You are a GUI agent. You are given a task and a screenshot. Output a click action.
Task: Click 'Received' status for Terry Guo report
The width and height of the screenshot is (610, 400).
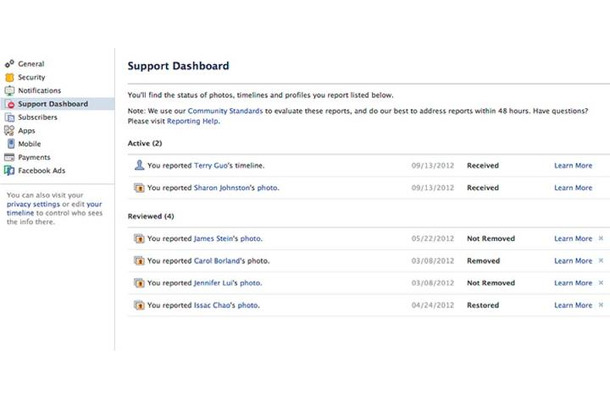point(483,165)
